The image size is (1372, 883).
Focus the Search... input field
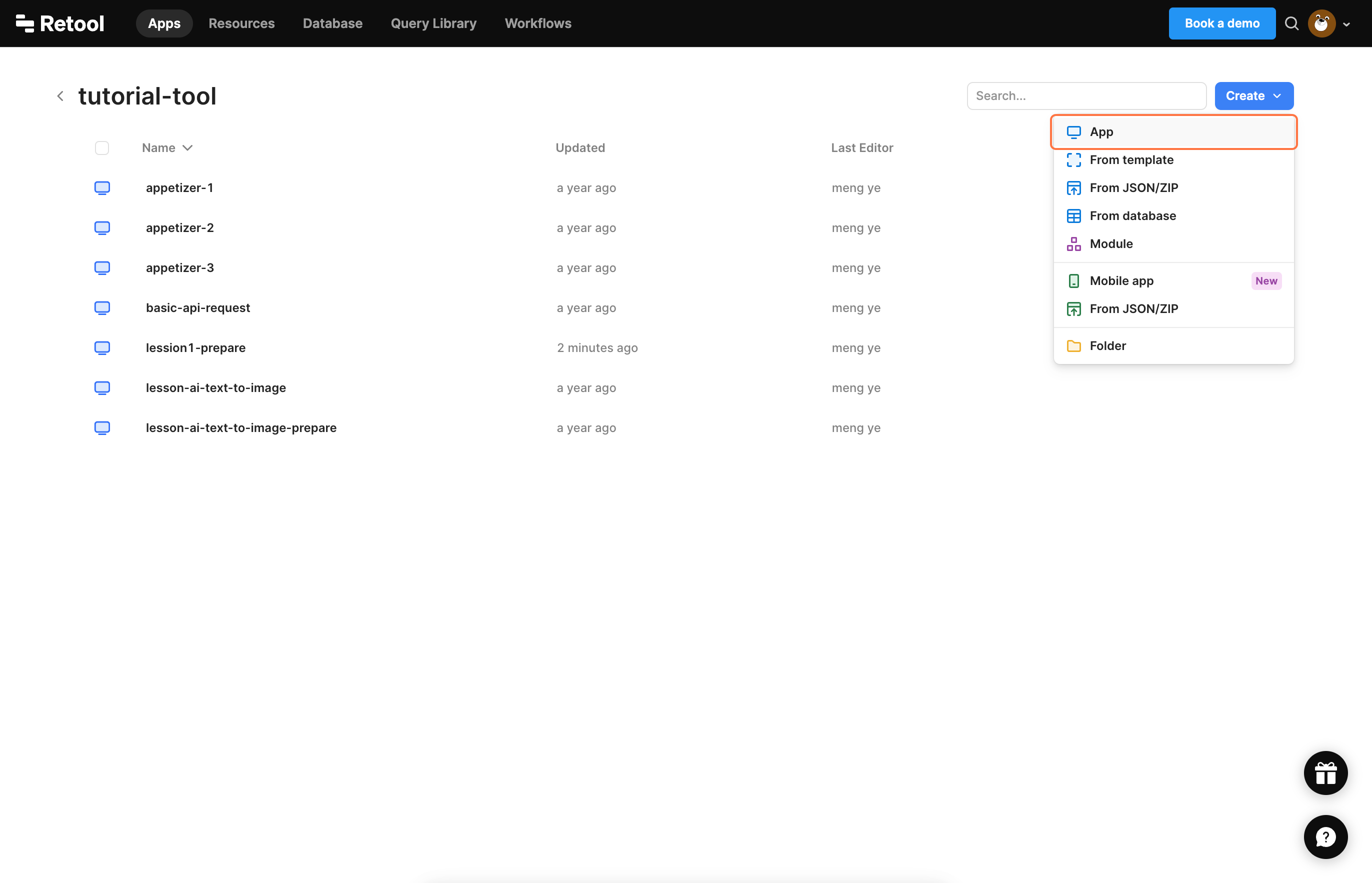pos(1086,96)
